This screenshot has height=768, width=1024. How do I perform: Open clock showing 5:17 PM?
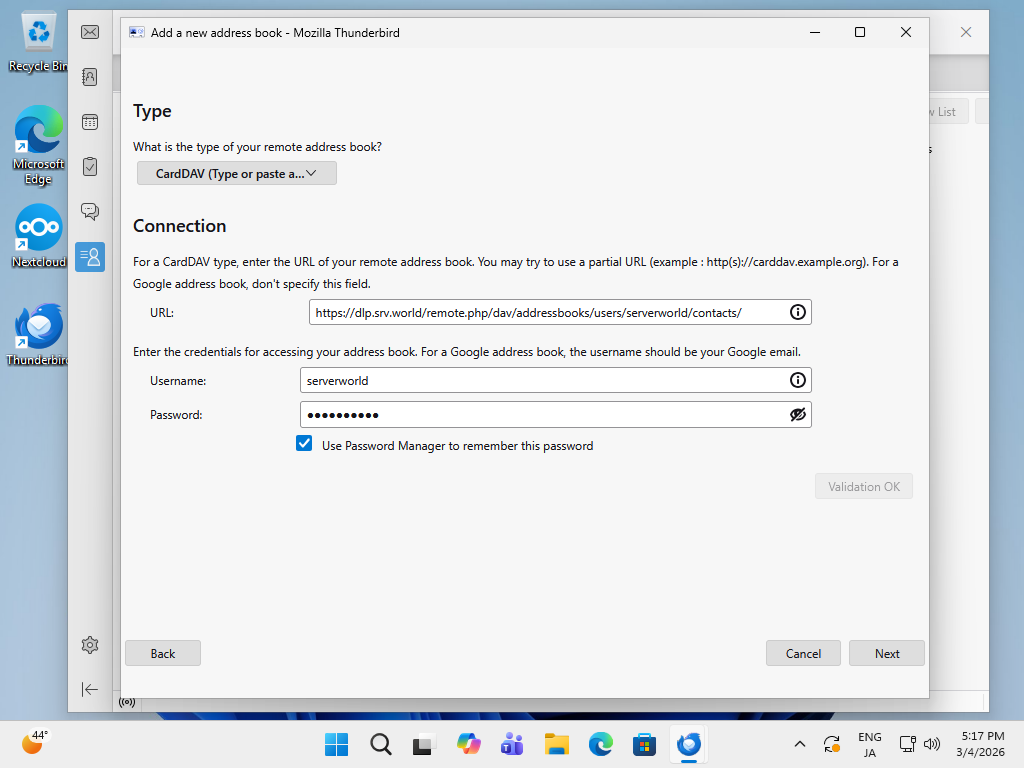pyautogui.click(x=981, y=744)
